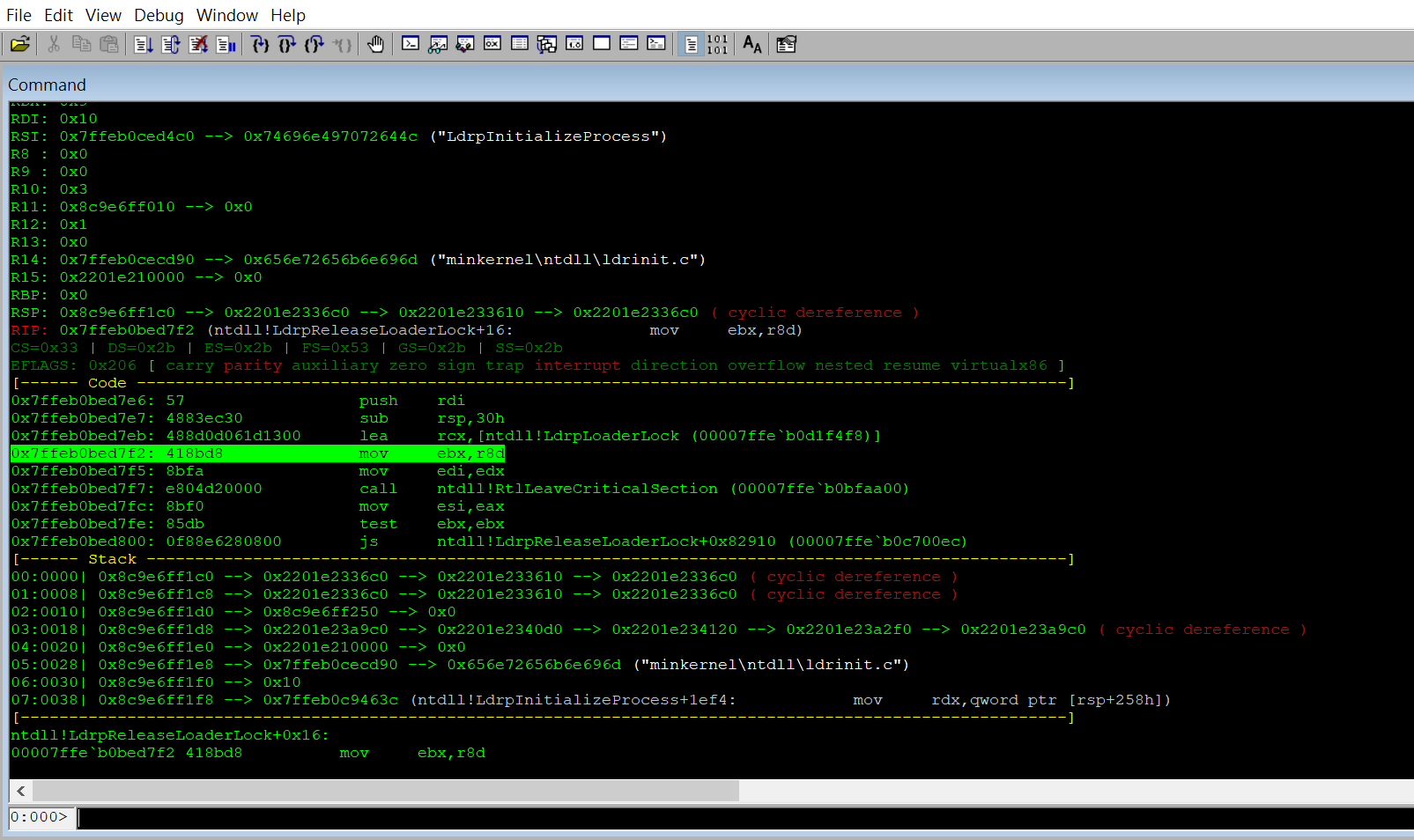
Task: Open the Registers window icon
Action: [492, 44]
